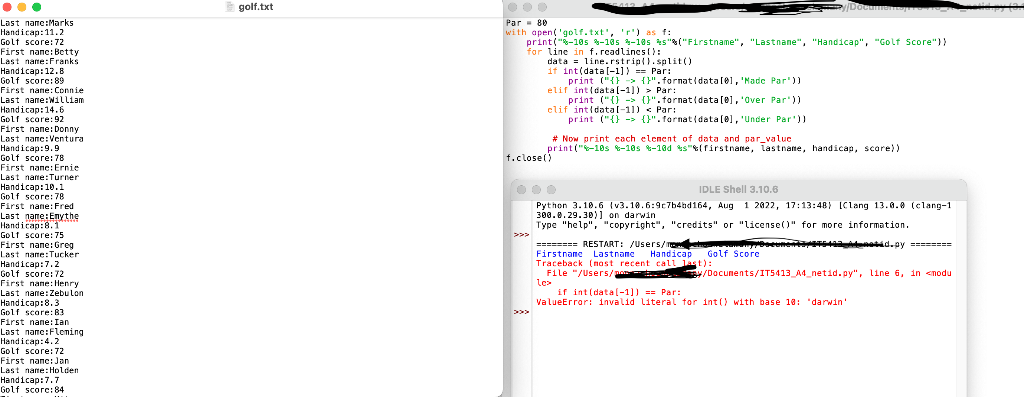
Task: Click the IDLE Shell 3.10.6 title bar
Action: [739, 189]
